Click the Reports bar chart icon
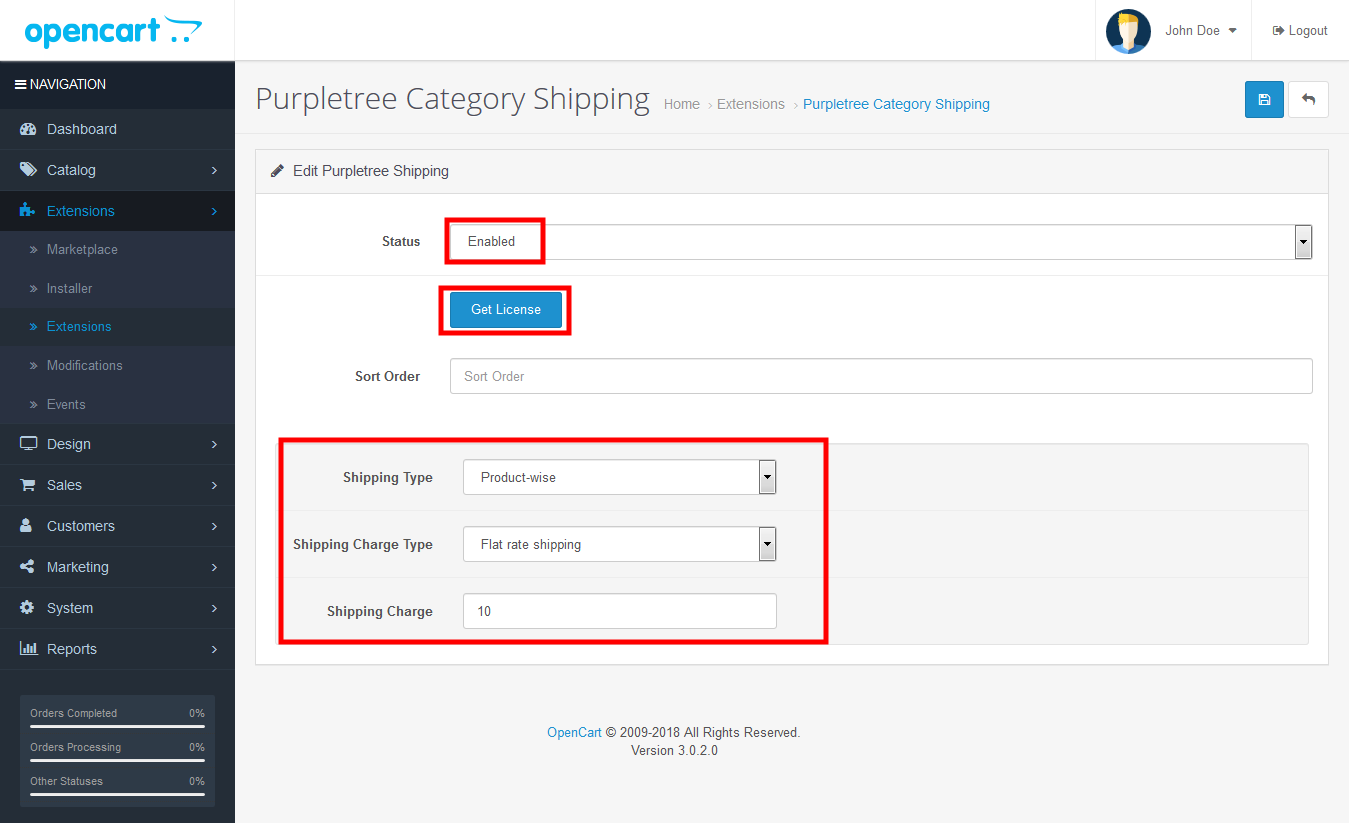1349x823 pixels. (28, 649)
